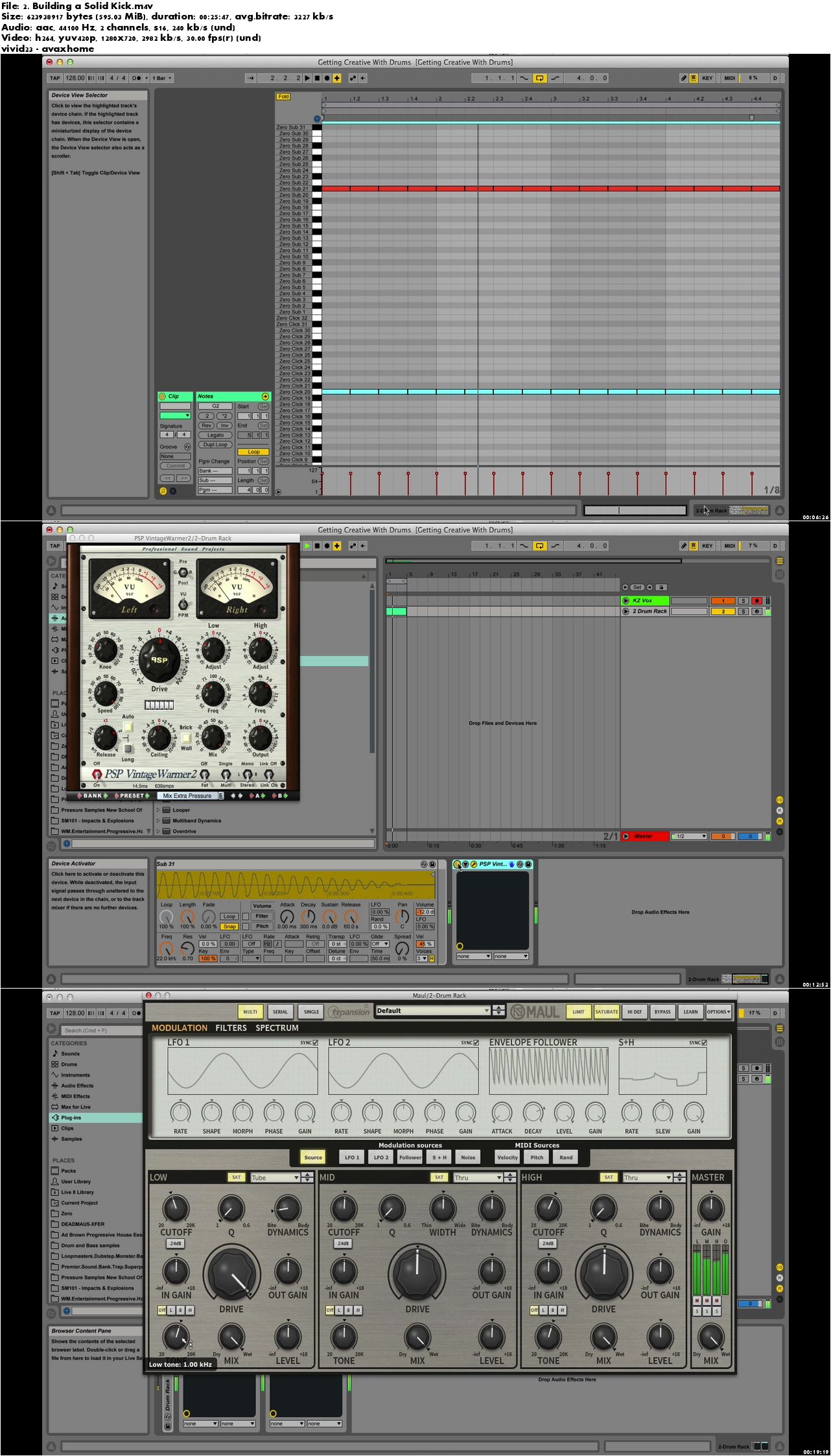Toggle the Brick Wall switch in VintageWarmer
Image resolution: width=831 pixels, height=1456 pixels.
186,738
